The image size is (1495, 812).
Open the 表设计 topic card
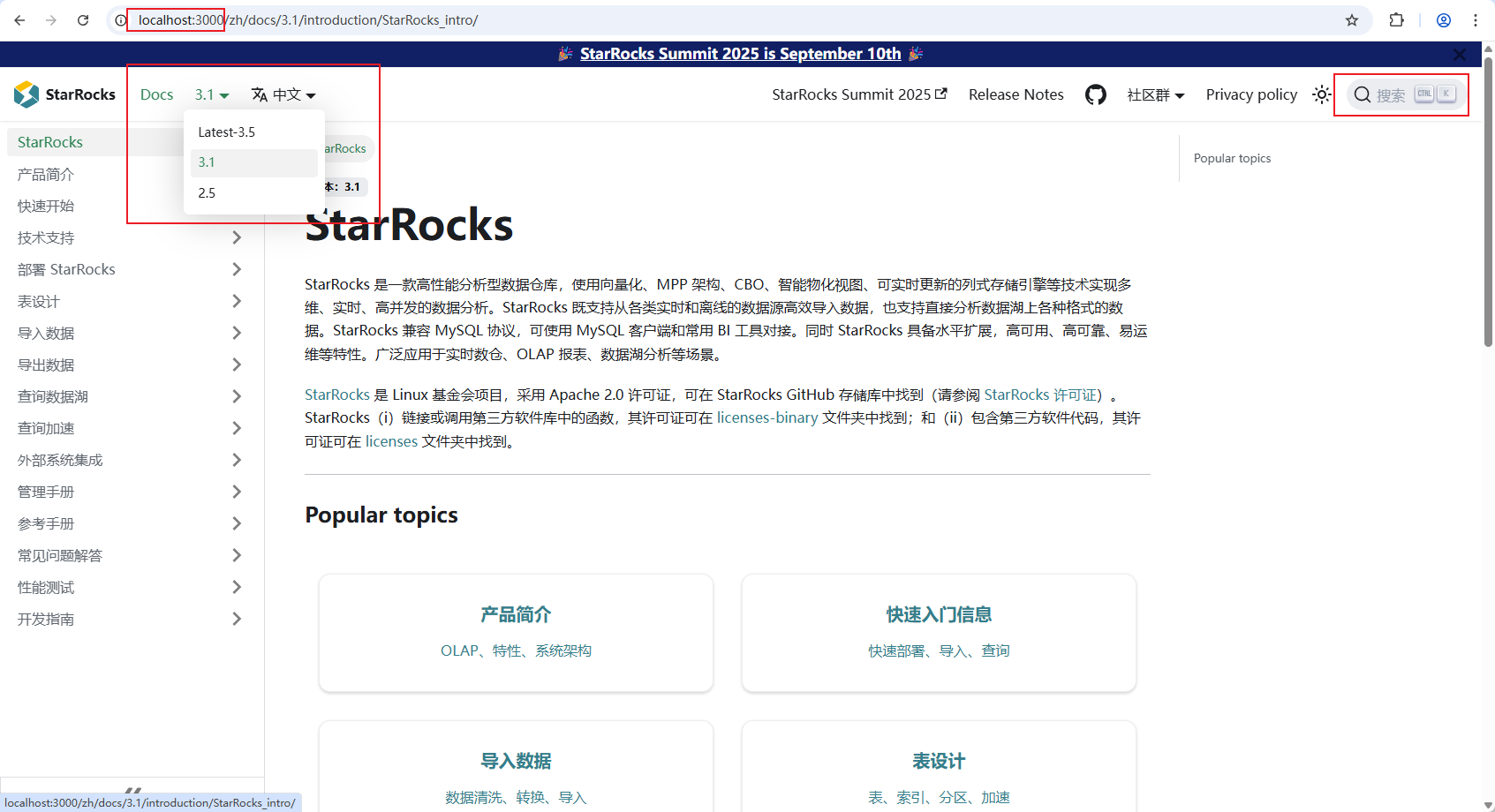939,766
